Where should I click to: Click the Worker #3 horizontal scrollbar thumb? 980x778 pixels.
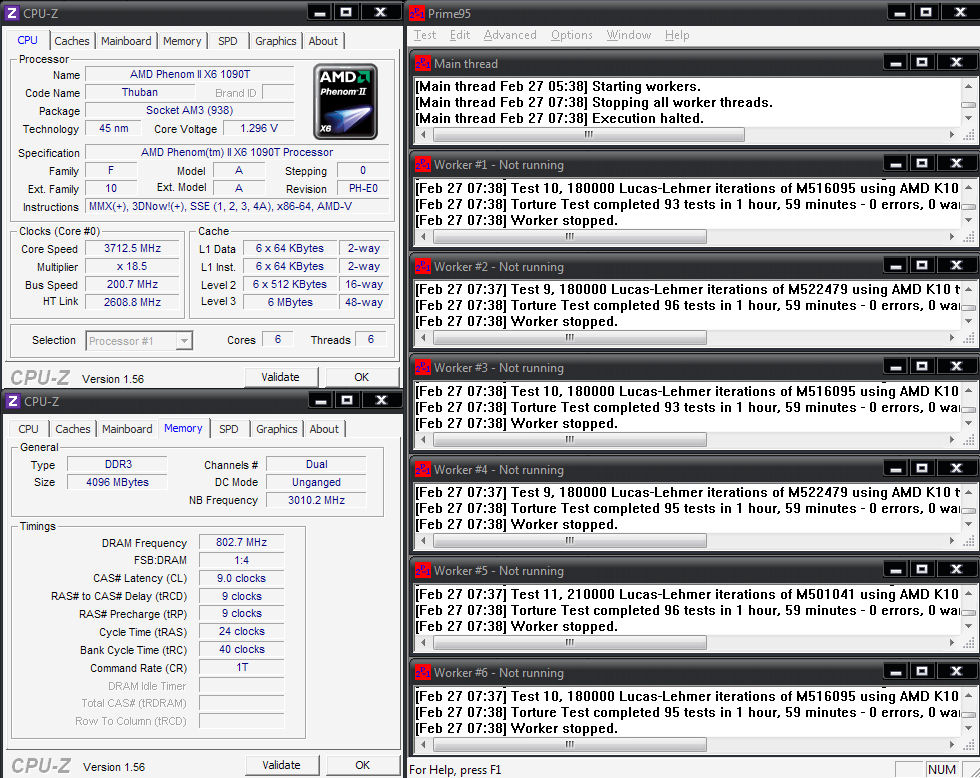click(x=569, y=439)
